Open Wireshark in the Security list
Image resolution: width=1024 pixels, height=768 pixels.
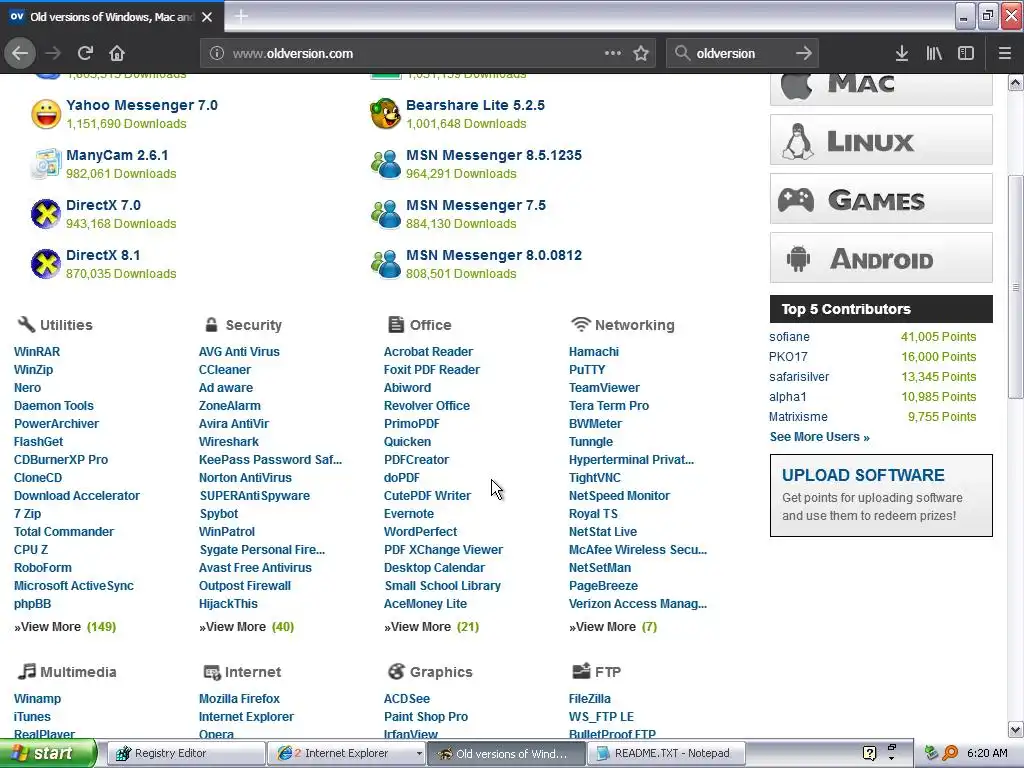point(229,442)
